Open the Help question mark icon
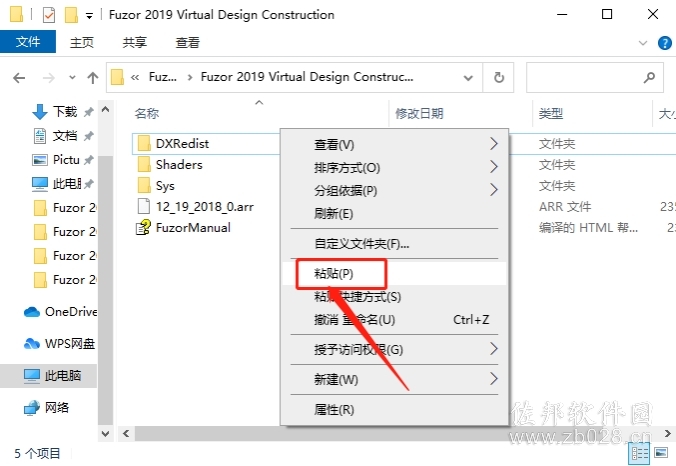The width and height of the screenshot is (676, 466). 664,43
